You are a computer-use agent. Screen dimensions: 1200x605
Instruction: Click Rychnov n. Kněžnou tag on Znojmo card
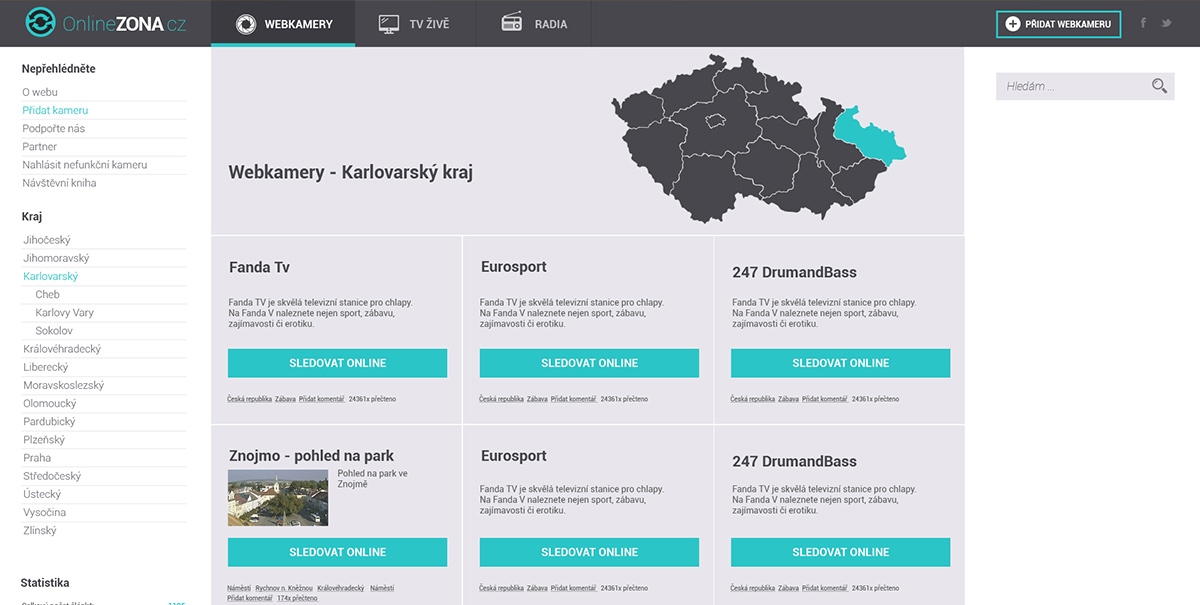pyautogui.click(x=284, y=588)
